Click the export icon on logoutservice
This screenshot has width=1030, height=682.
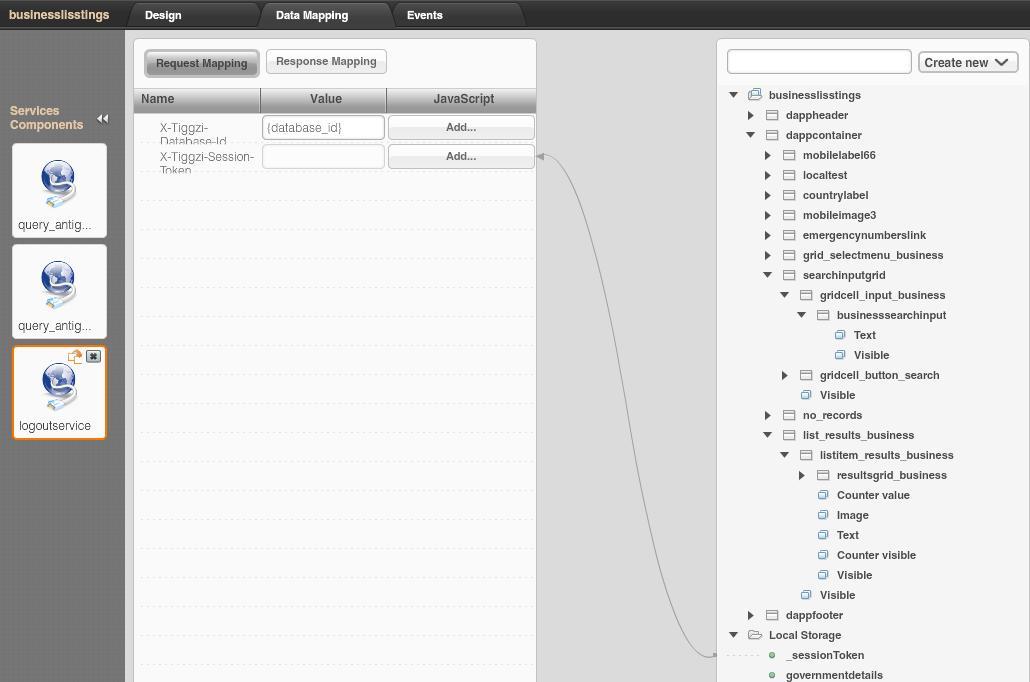point(75,356)
